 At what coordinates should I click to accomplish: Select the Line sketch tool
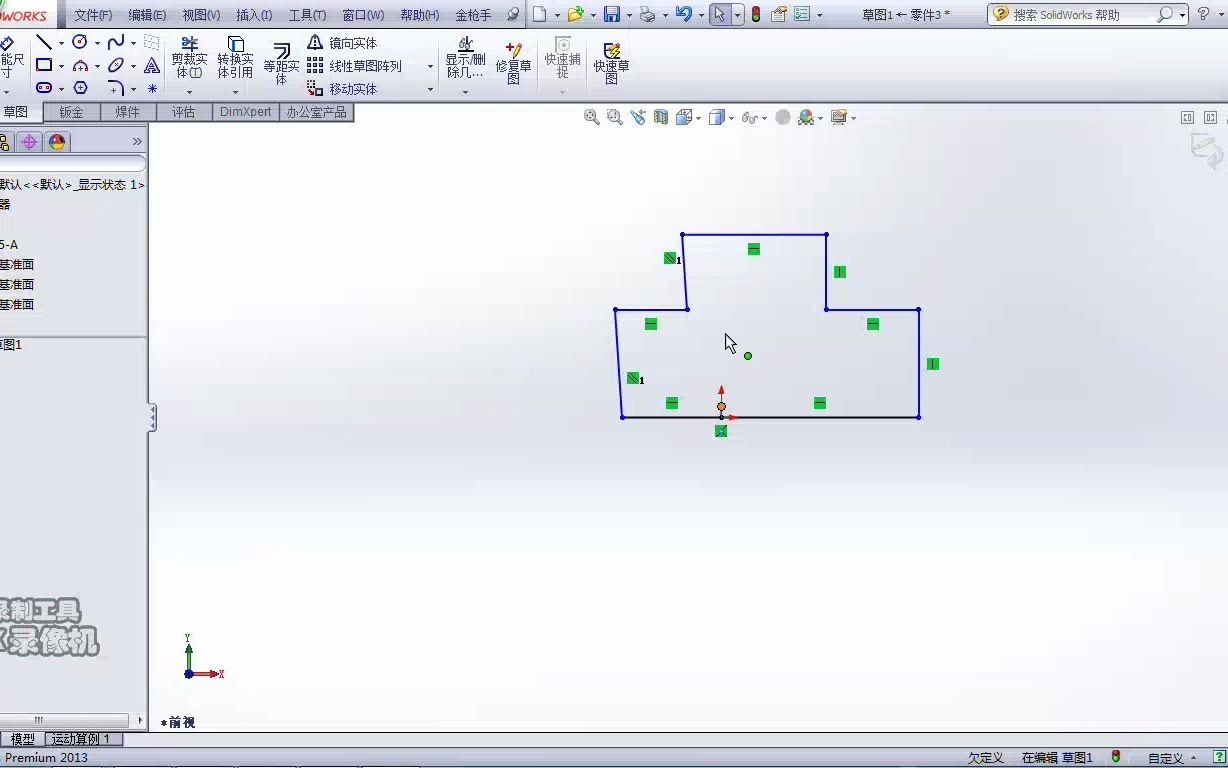point(45,41)
